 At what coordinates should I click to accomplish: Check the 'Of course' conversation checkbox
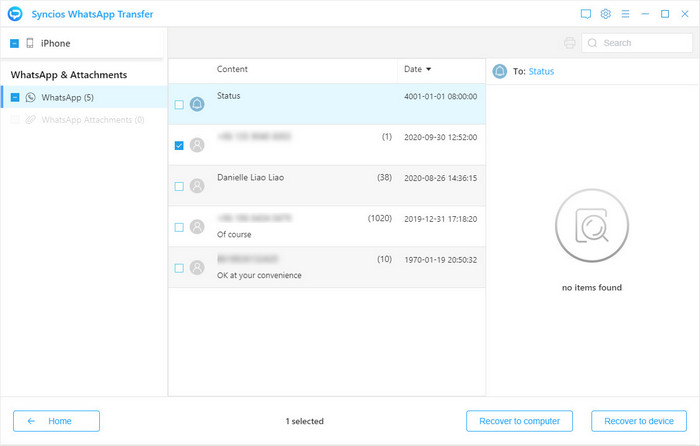coord(179,227)
